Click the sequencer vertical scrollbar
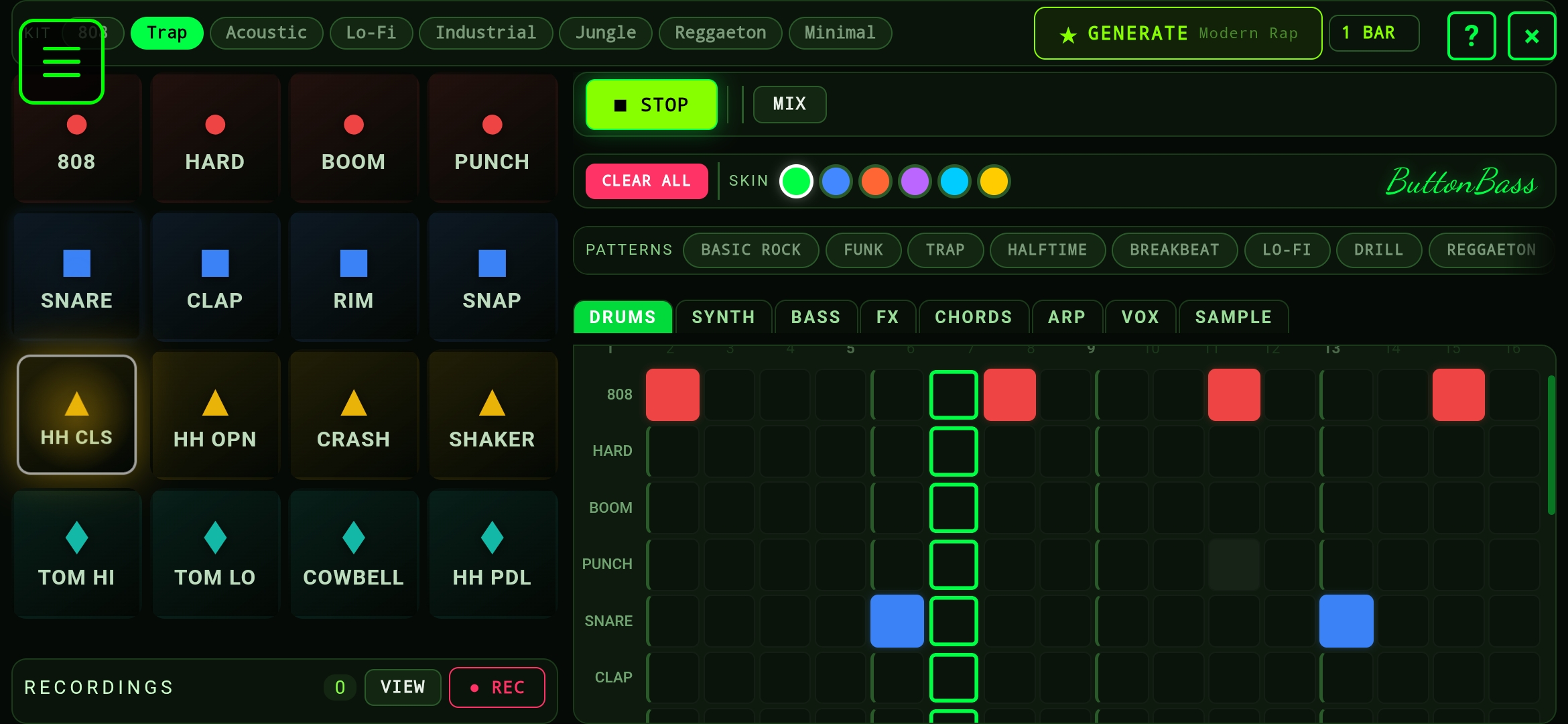1568x724 pixels. [x=1551, y=445]
